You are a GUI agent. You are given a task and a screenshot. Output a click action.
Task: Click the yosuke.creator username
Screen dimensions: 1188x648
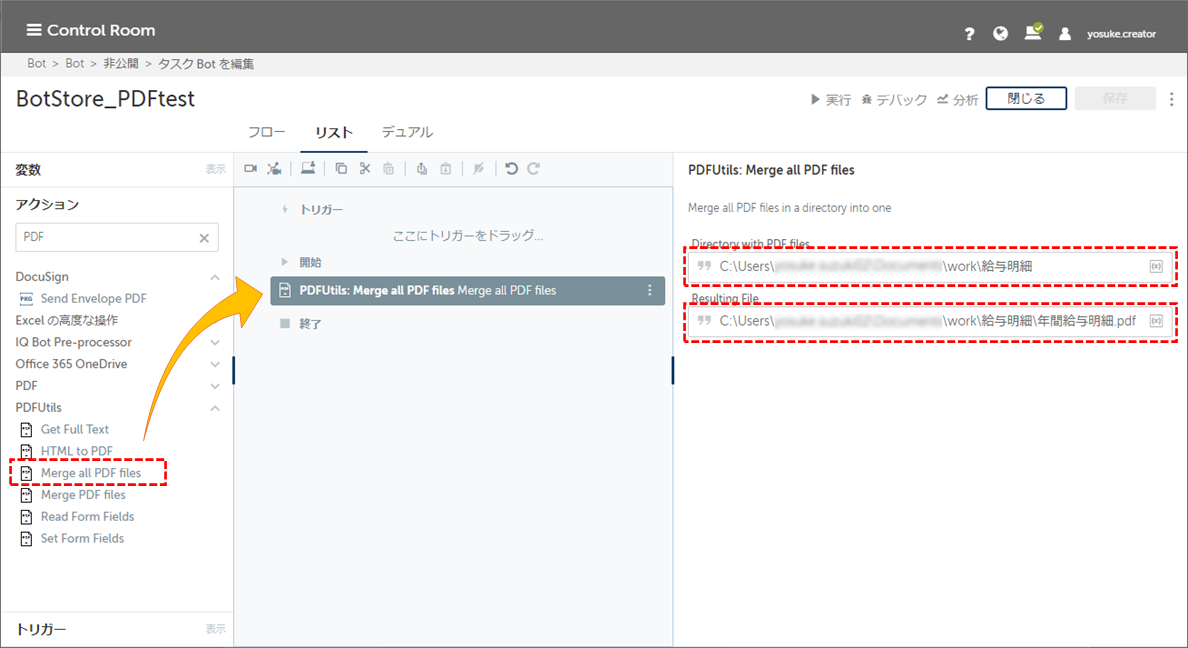(1121, 34)
